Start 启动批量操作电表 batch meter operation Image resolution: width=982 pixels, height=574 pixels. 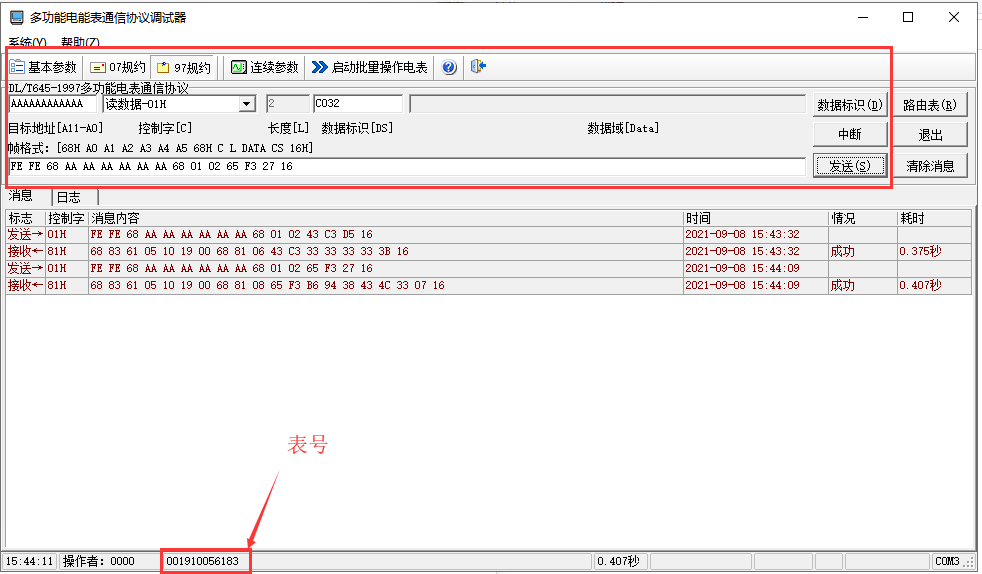pos(369,67)
